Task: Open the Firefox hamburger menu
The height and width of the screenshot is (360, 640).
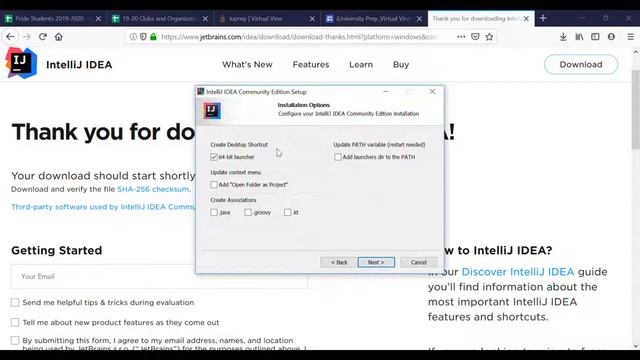Action: pos(631,37)
